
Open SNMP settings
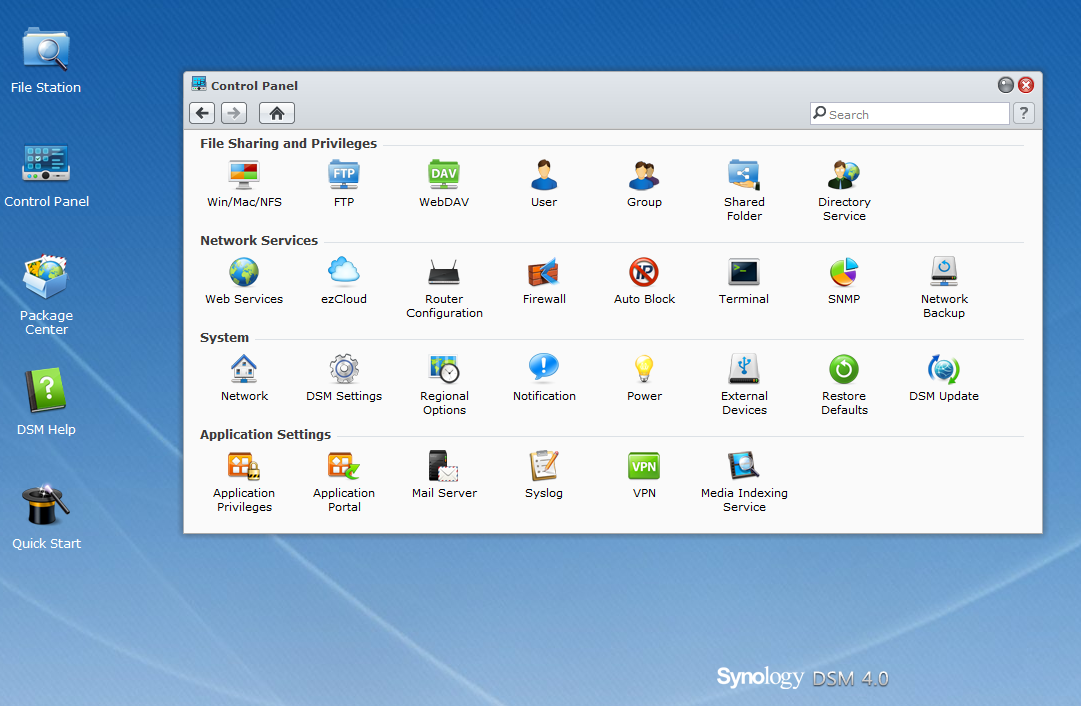click(x=844, y=281)
